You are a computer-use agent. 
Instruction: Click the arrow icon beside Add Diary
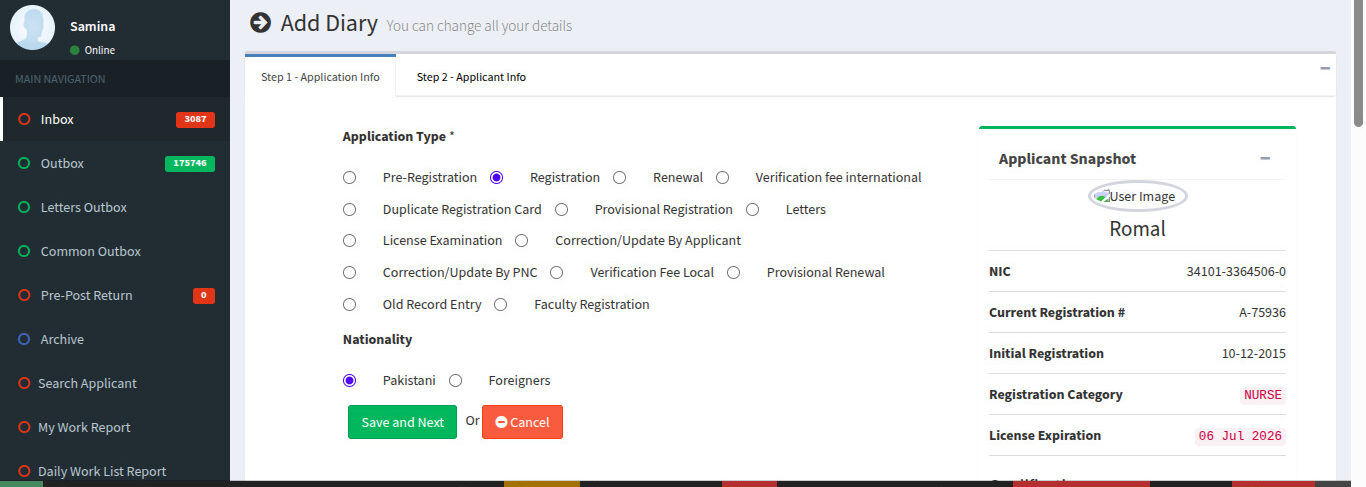click(260, 23)
